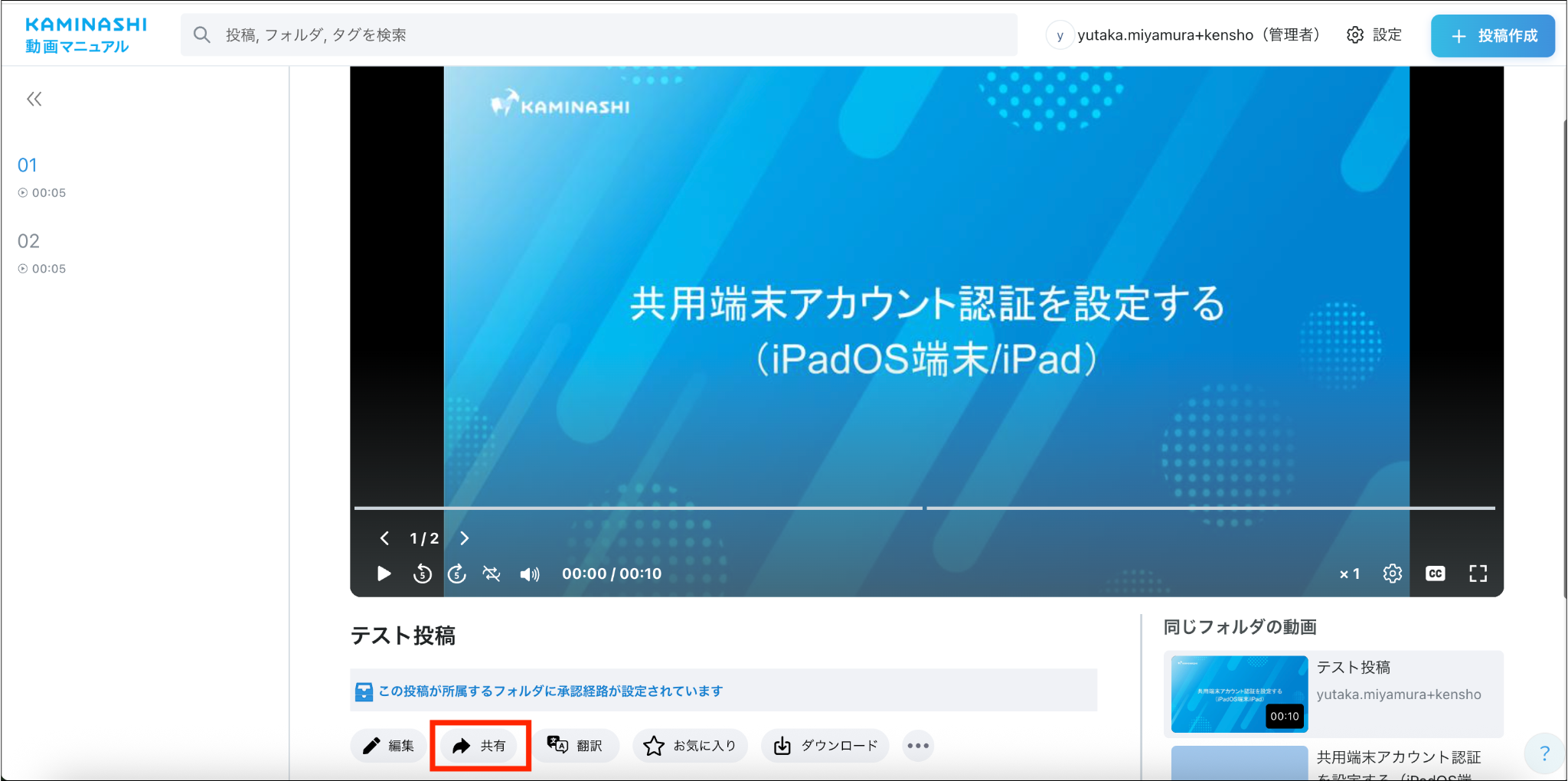Seek in the first video progress segment
1568x781 pixels.
tap(638, 508)
